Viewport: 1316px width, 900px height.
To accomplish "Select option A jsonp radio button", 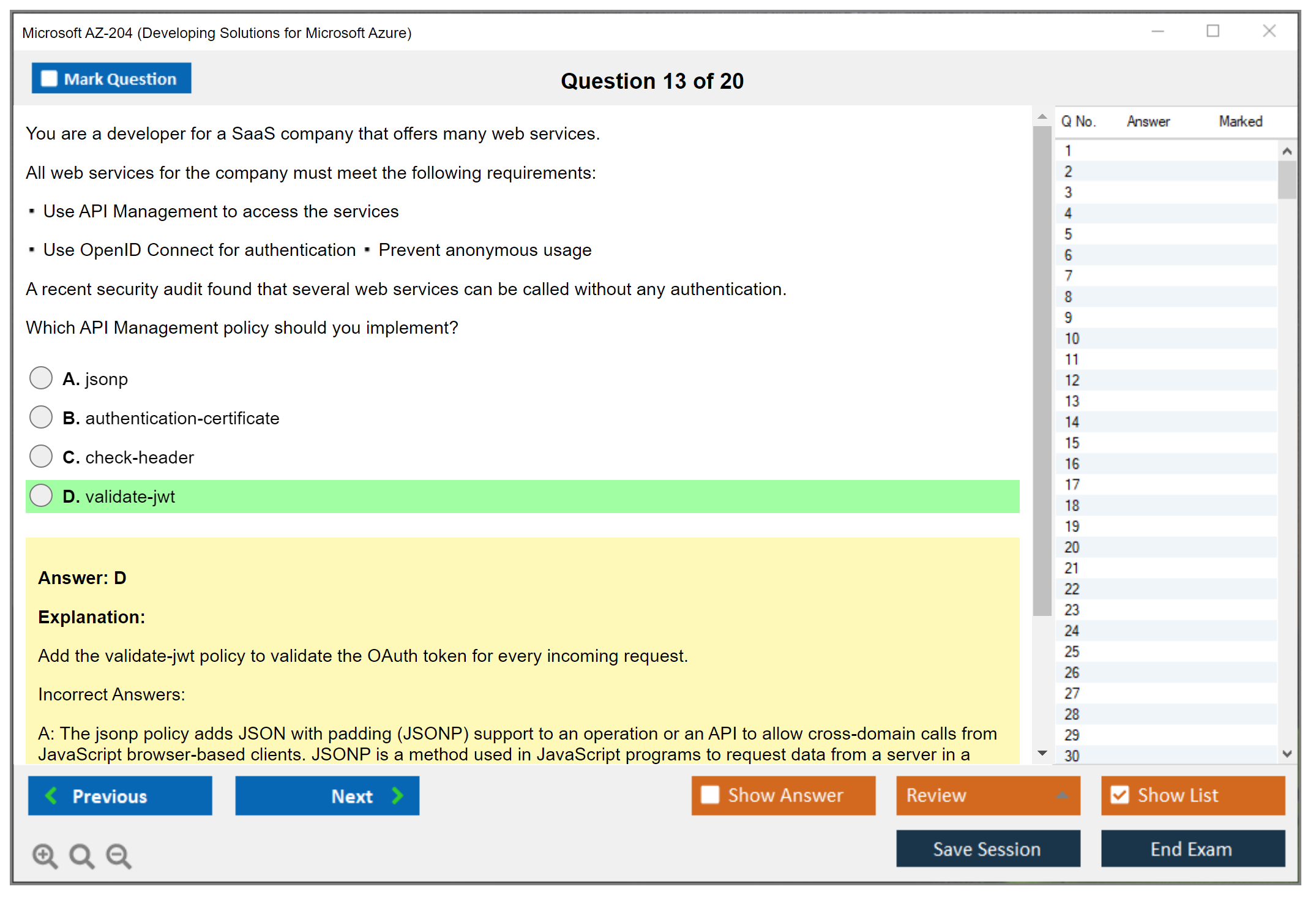I will coord(41,378).
